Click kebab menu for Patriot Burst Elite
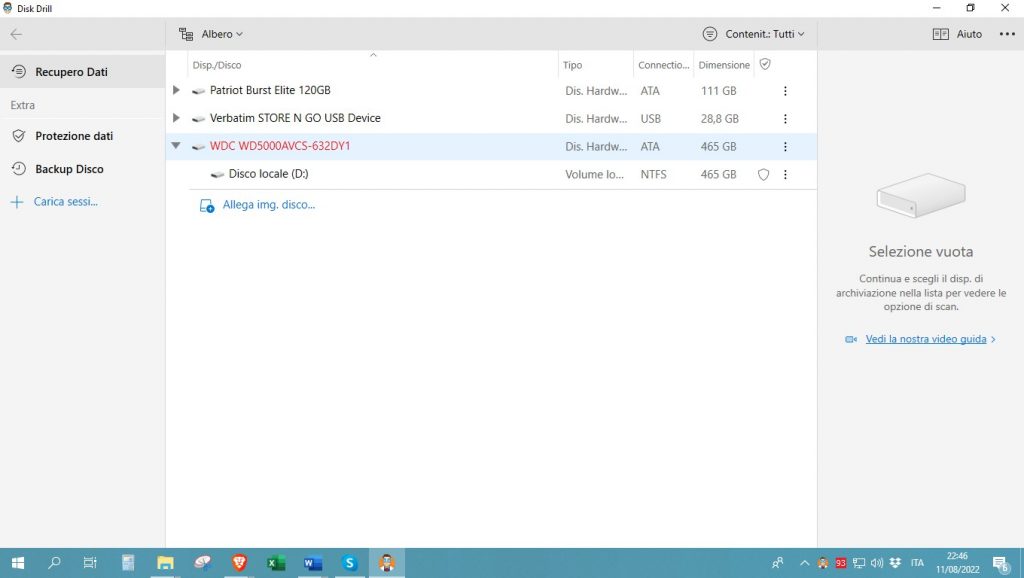 pyautogui.click(x=785, y=91)
